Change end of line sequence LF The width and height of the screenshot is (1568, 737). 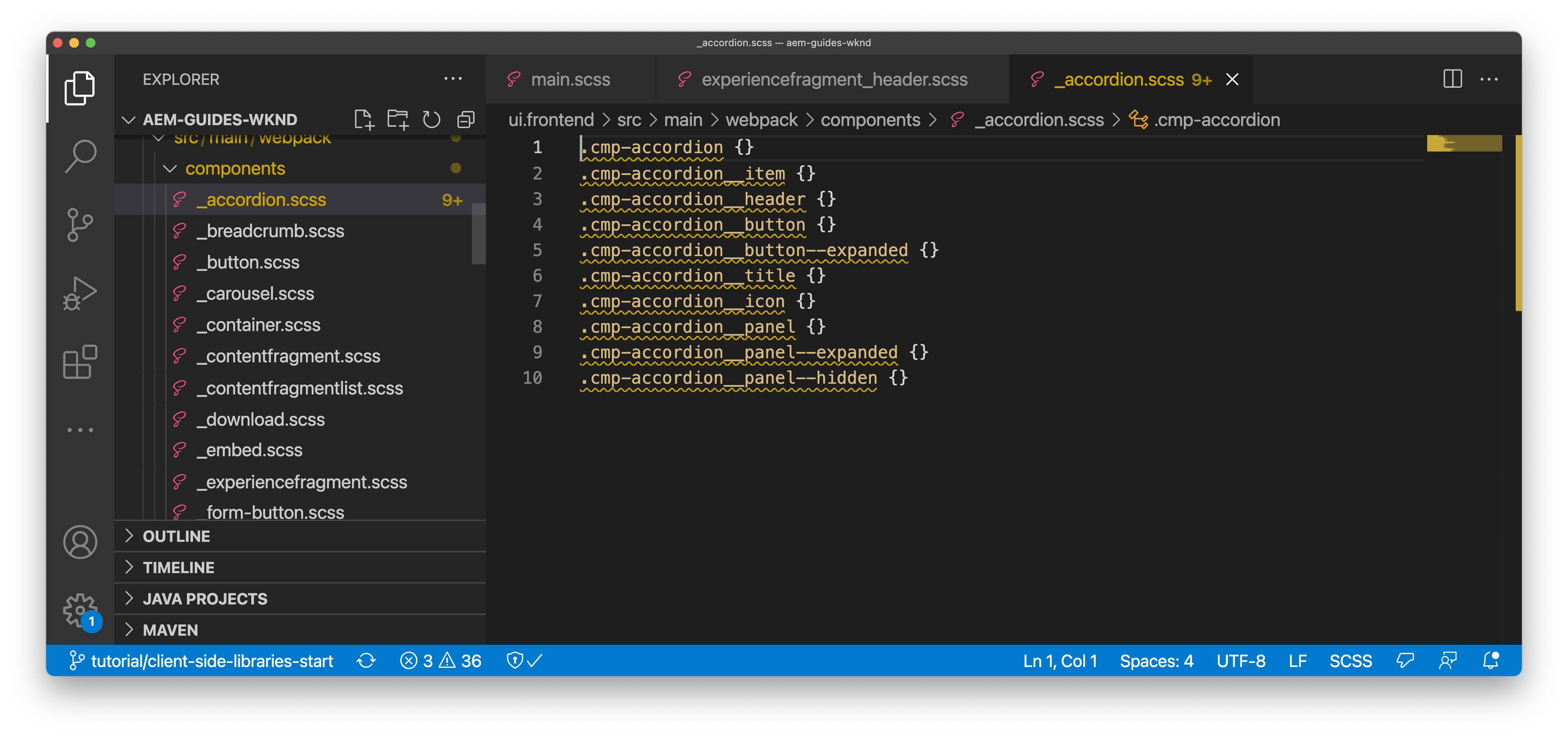(x=1297, y=661)
